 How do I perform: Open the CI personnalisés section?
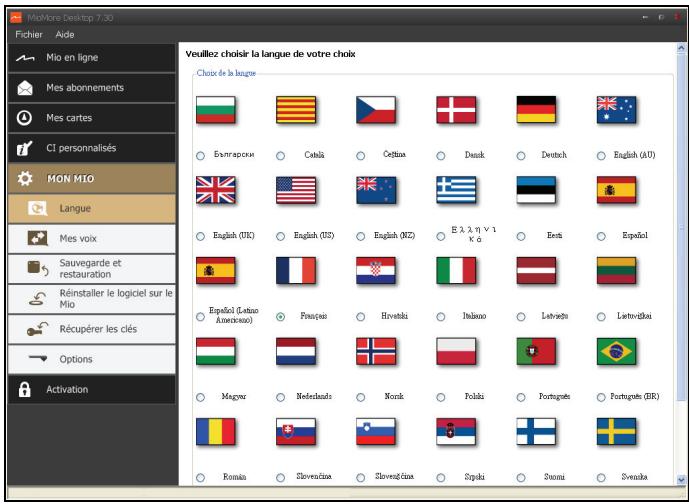pos(91,148)
